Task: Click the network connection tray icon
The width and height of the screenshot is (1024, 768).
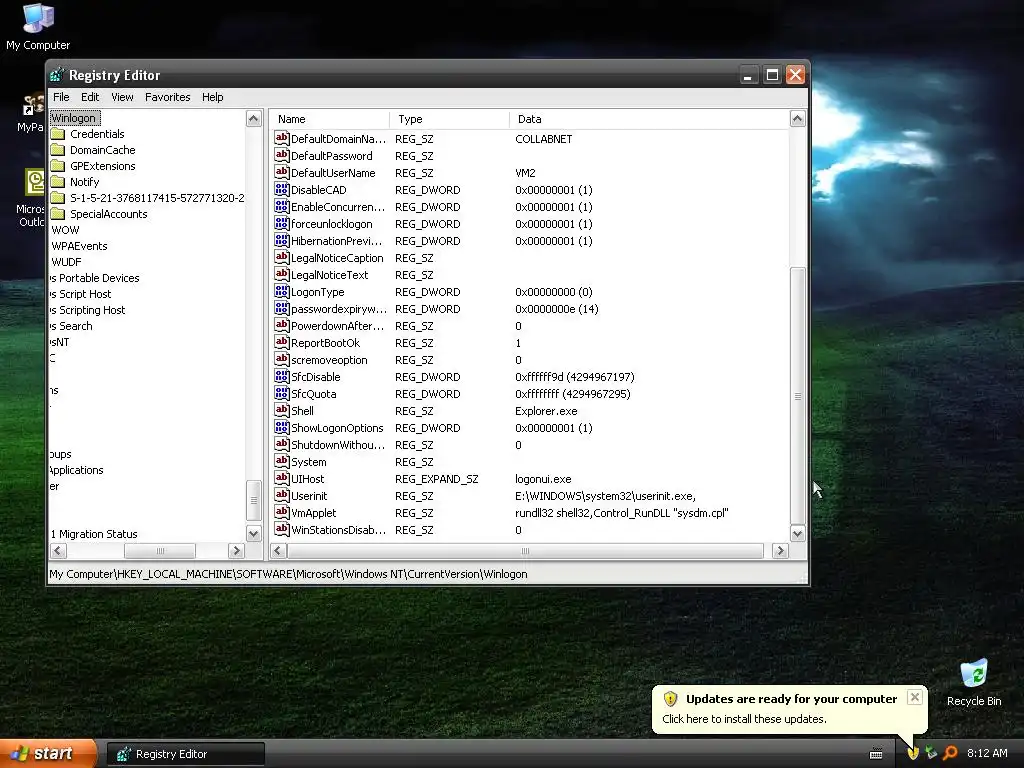Action: point(931,753)
